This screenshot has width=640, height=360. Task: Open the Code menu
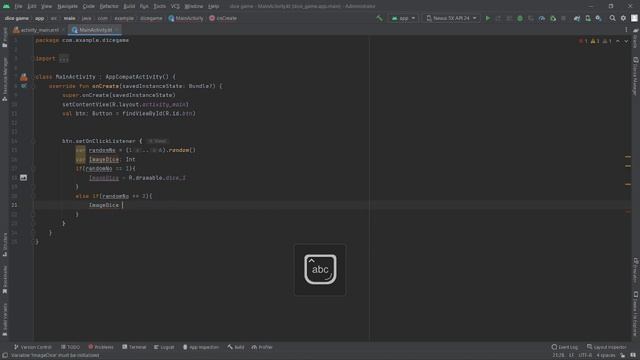coord(88,6)
